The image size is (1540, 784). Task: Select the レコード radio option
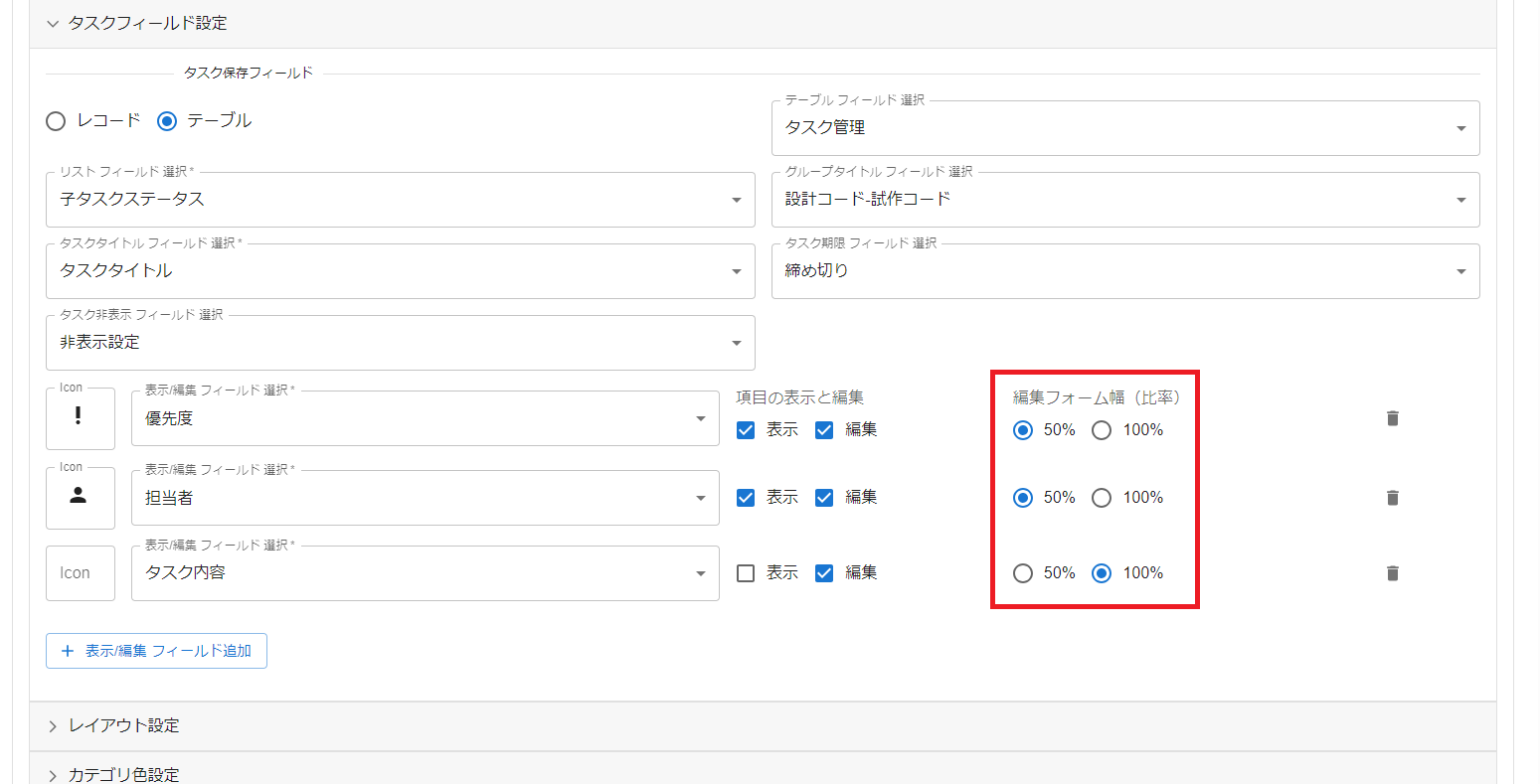[56, 120]
